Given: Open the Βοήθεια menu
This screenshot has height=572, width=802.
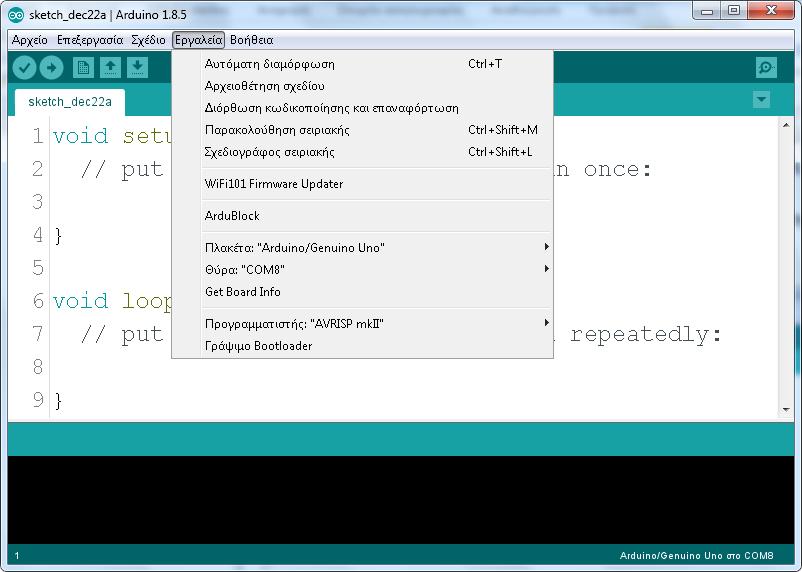Looking at the screenshot, I should click(x=252, y=40).
